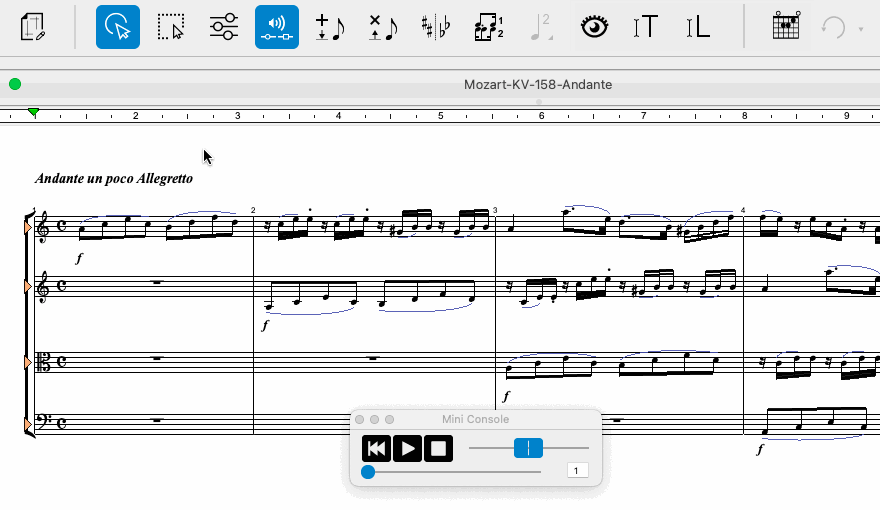880x510 pixels.
Task: Stop playback in the Mini Console
Action: pyautogui.click(x=438, y=449)
